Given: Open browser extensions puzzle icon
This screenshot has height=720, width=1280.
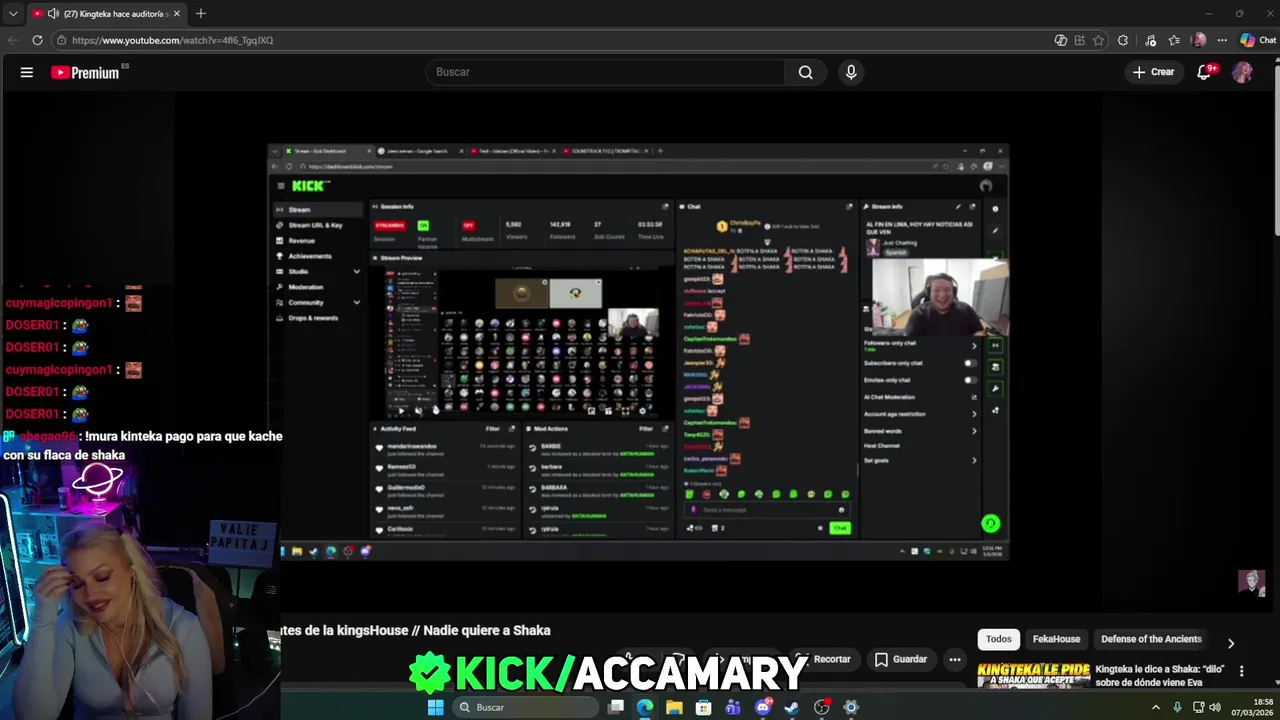Looking at the screenshot, I should coord(1123,40).
